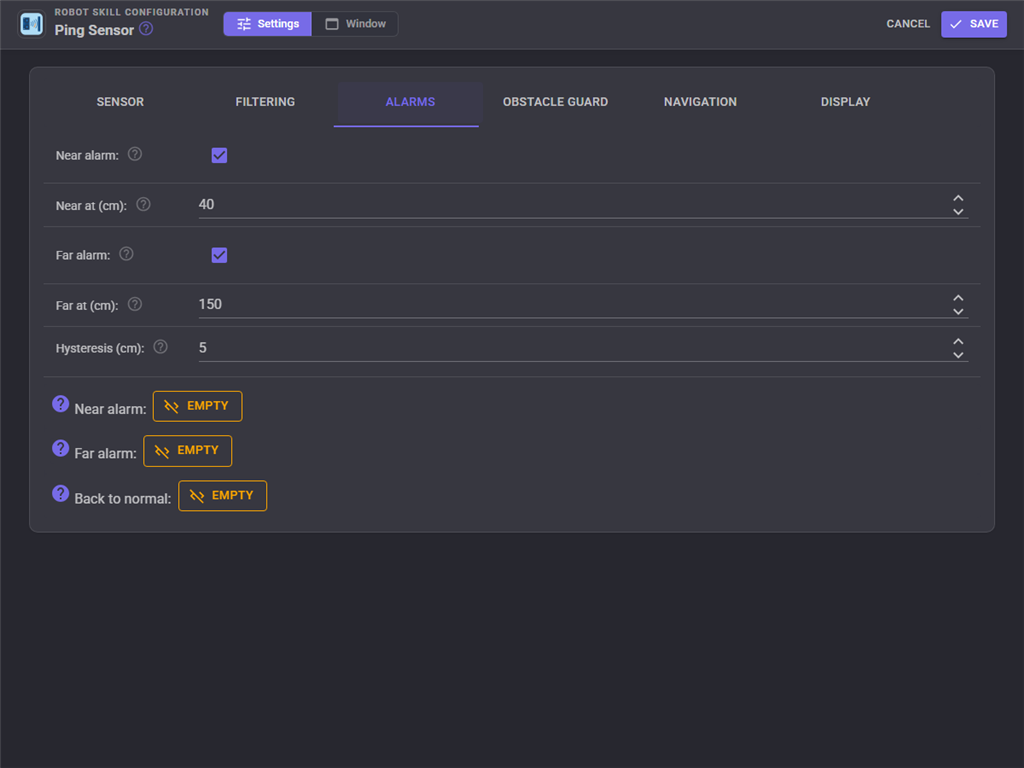Show help for Far at (cm)
This screenshot has height=768, width=1024.
[x=135, y=304]
